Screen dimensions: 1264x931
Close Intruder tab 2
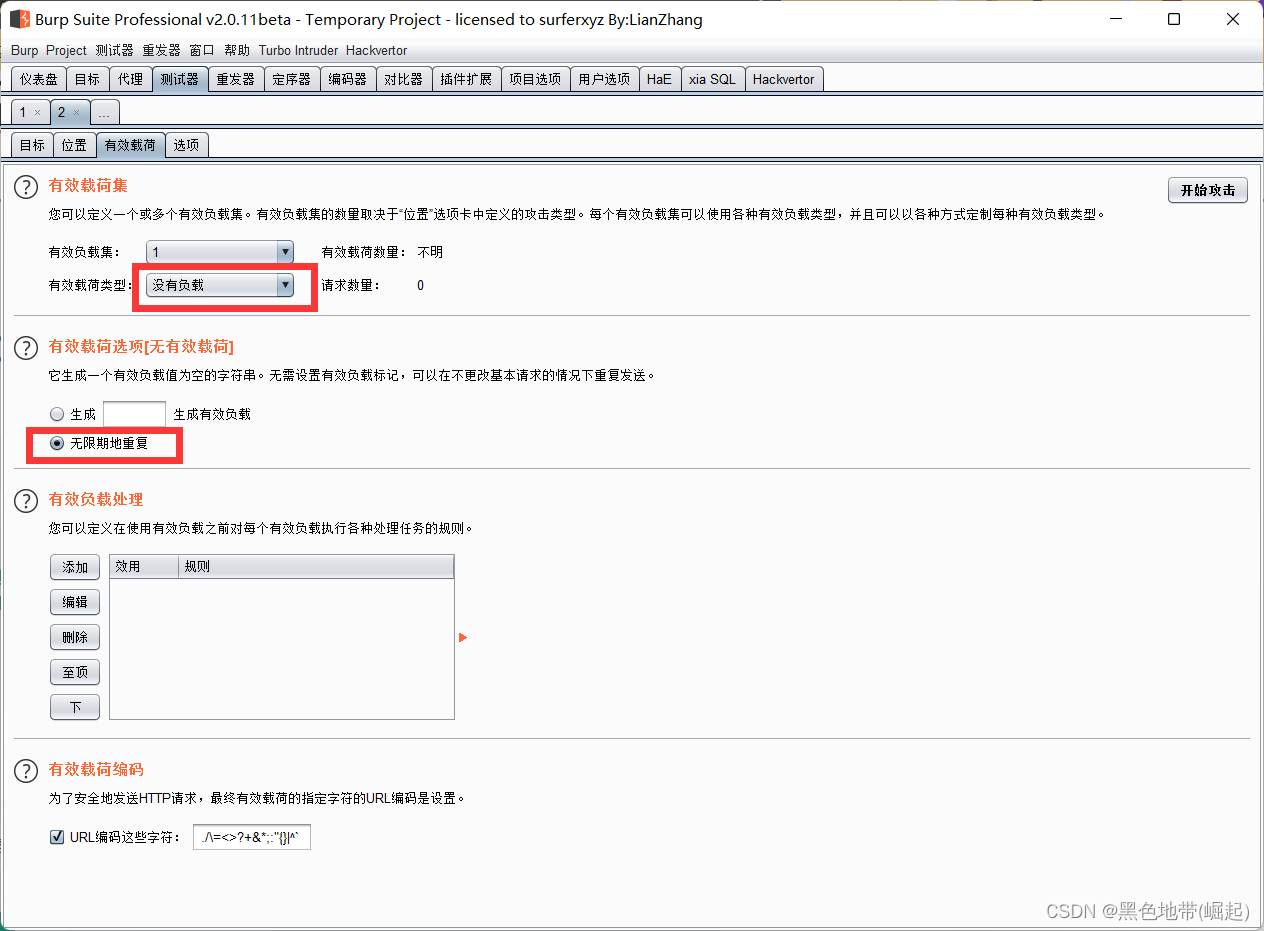pos(76,113)
